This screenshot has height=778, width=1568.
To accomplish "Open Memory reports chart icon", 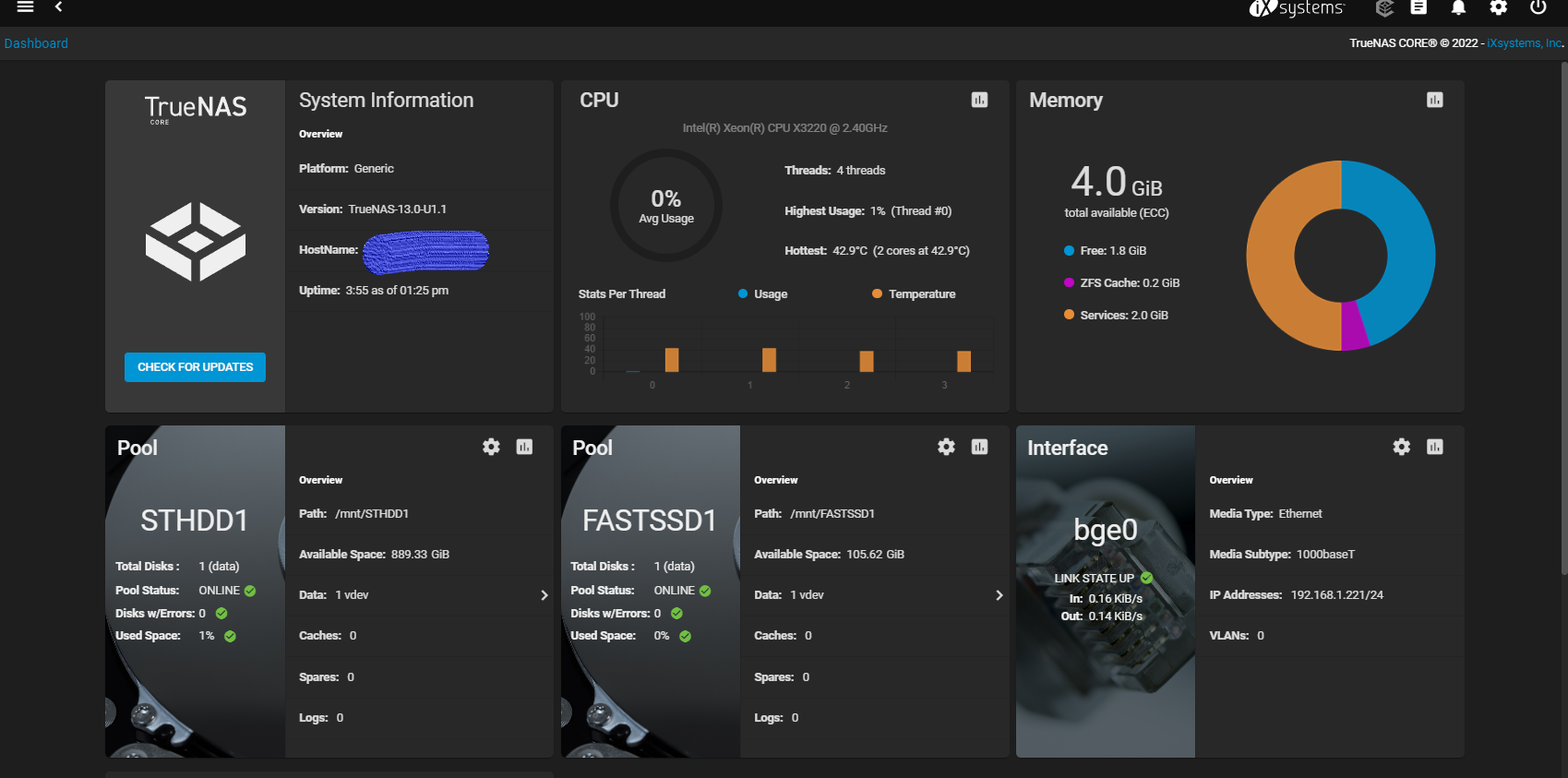I will (1434, 100).
